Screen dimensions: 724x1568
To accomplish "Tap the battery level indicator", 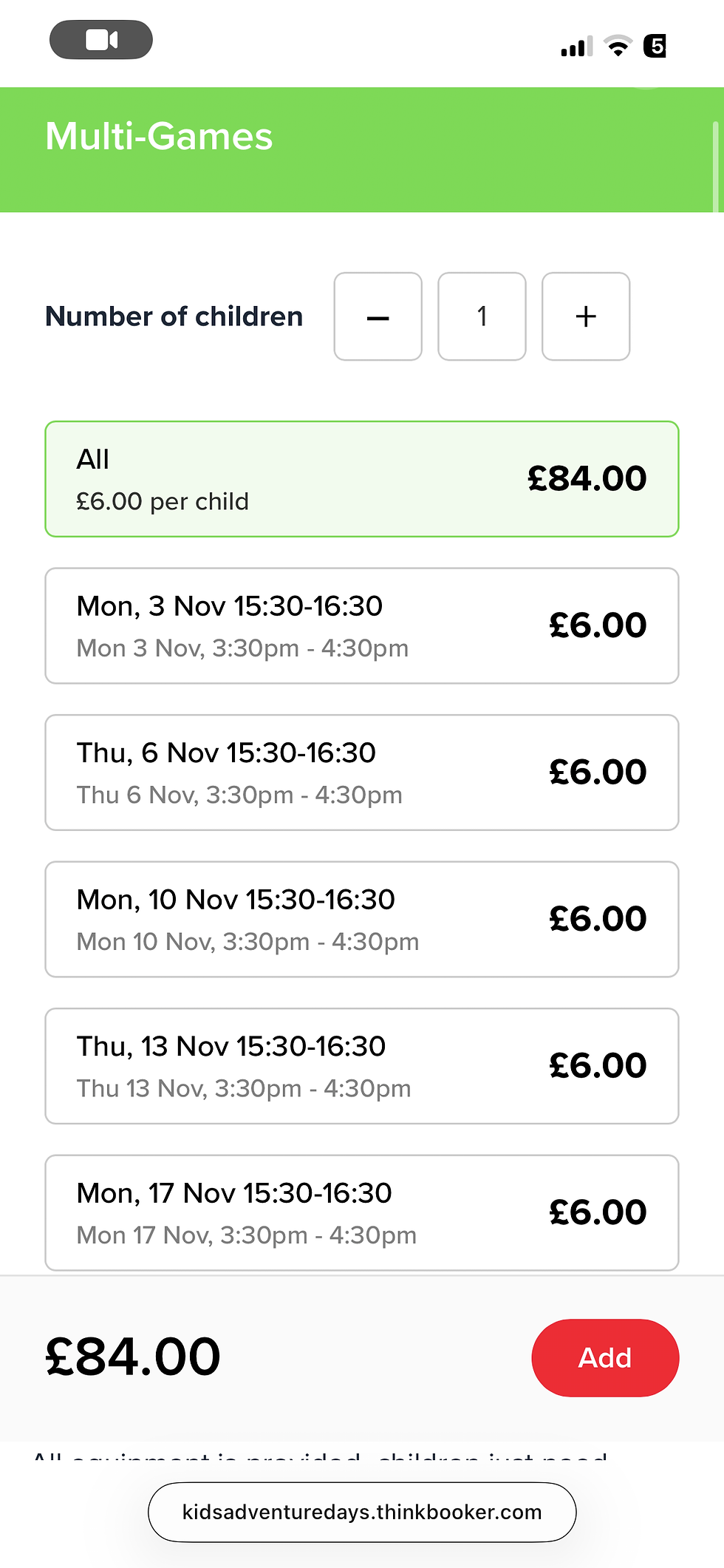I will (x=655, y=46).
